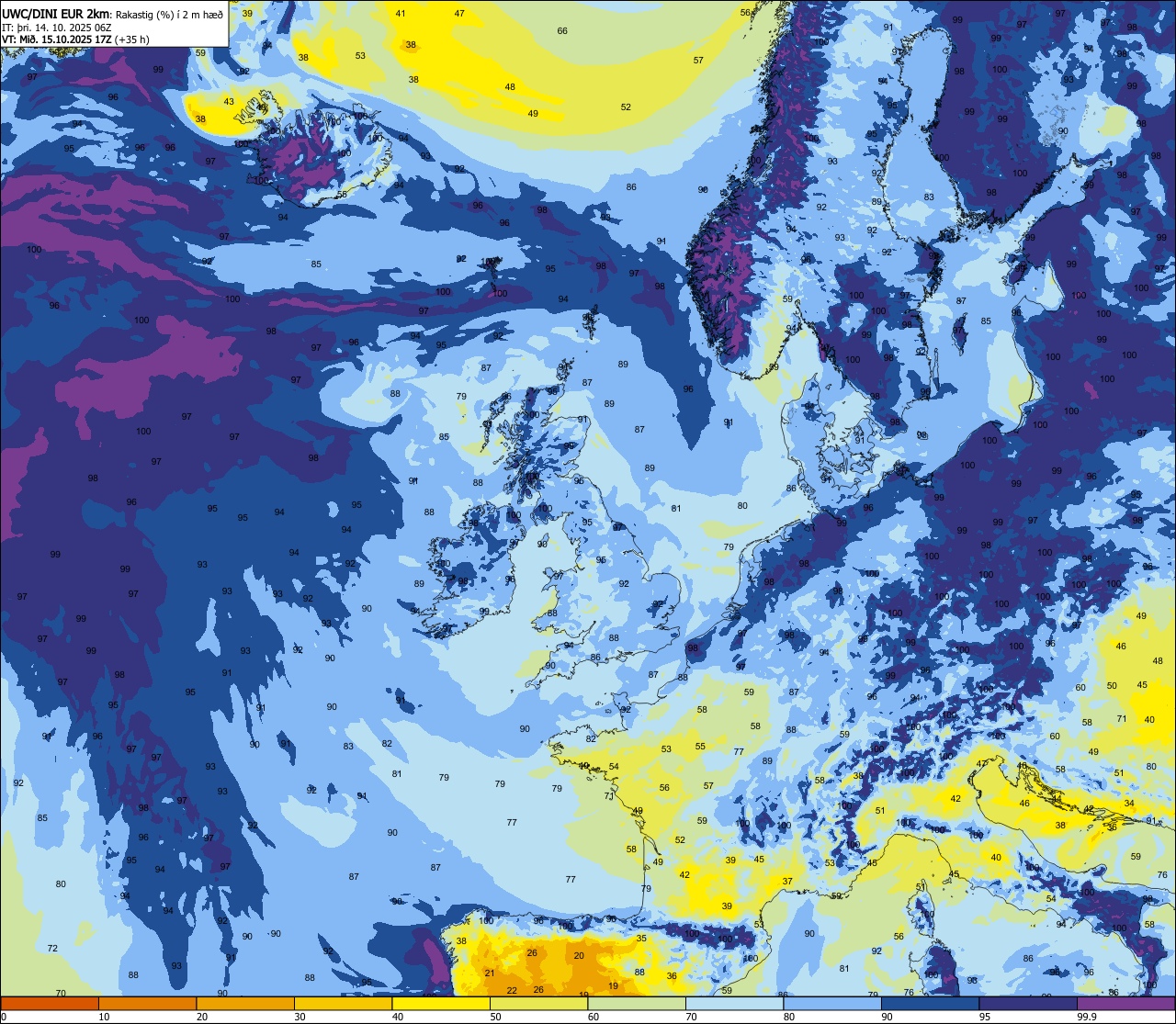Click the map value '22' in Spain
The width and height of the screenshot is (1176, 1024).
512,990
